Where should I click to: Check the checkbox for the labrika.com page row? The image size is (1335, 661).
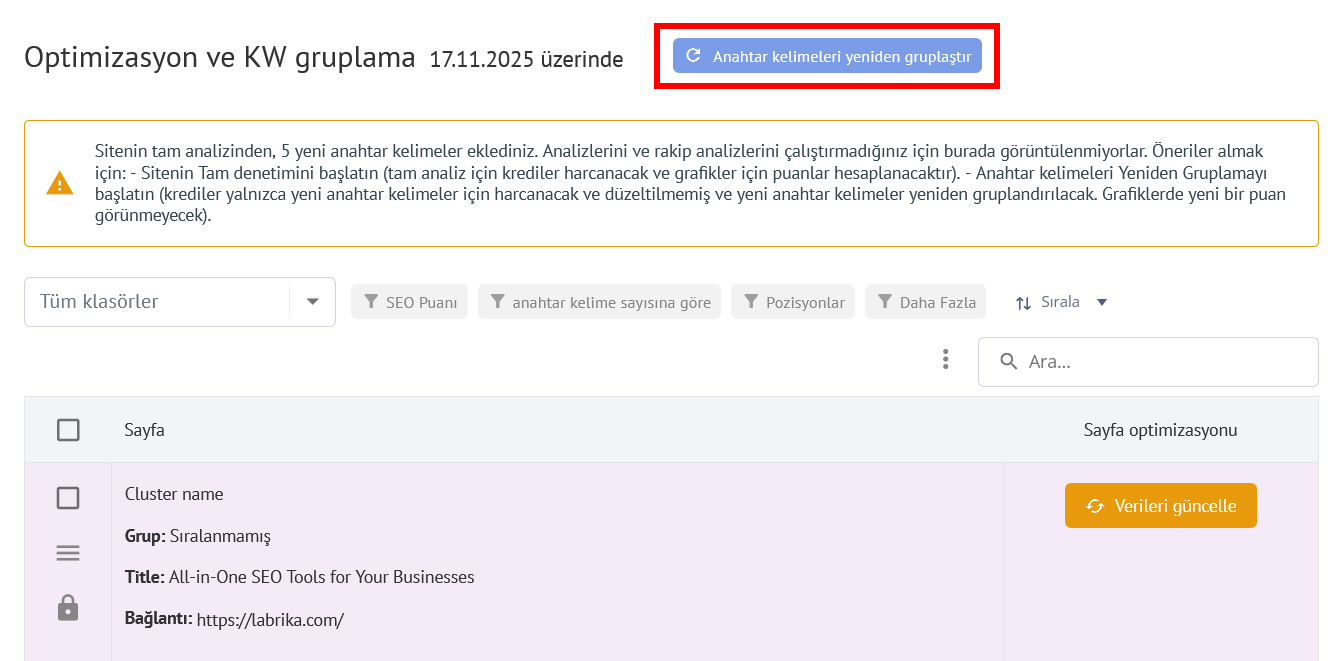pos(68,497)
